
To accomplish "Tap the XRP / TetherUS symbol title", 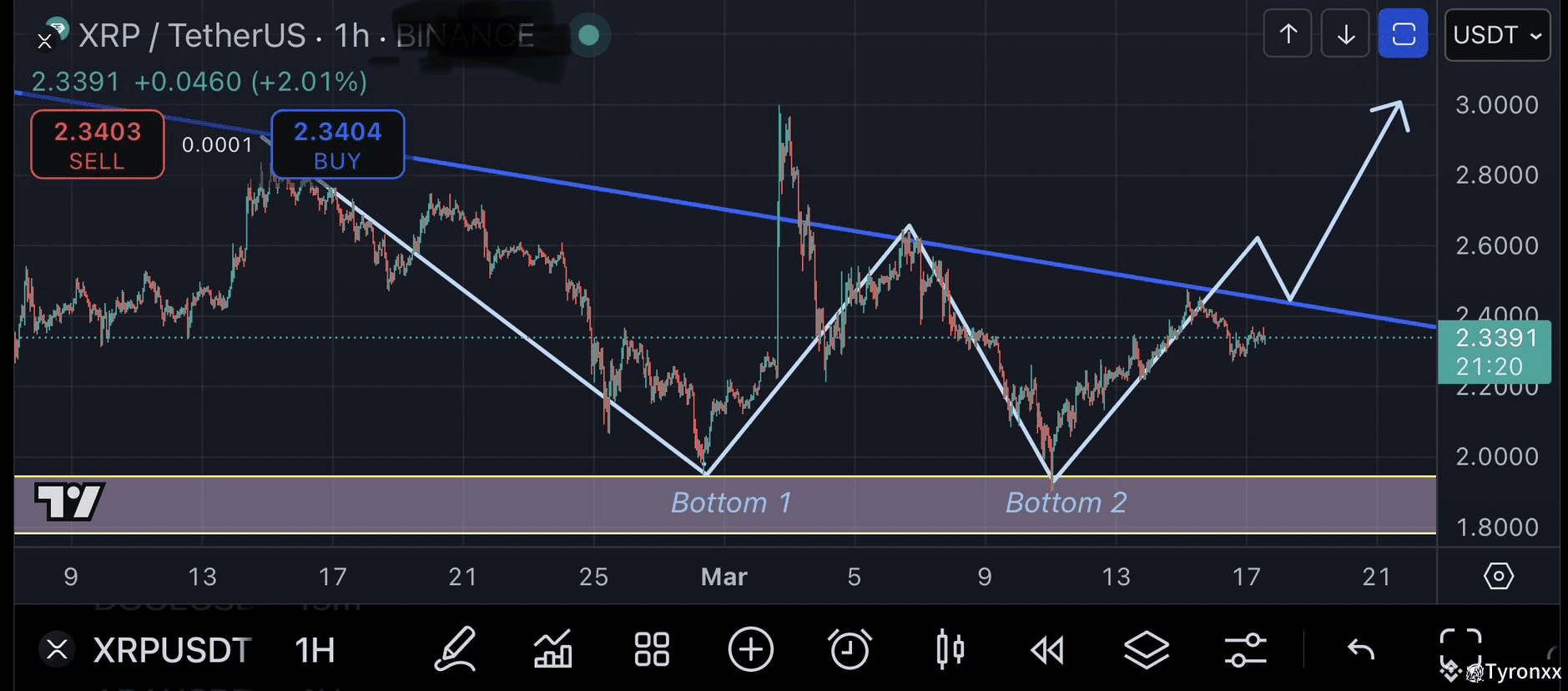I will point(192,36).
